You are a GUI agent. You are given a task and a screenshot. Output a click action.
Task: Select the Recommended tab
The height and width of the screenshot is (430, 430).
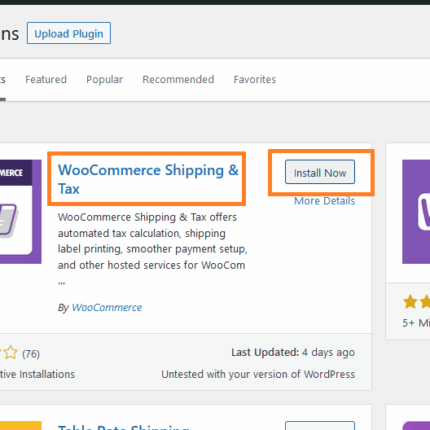coord(178,80)
